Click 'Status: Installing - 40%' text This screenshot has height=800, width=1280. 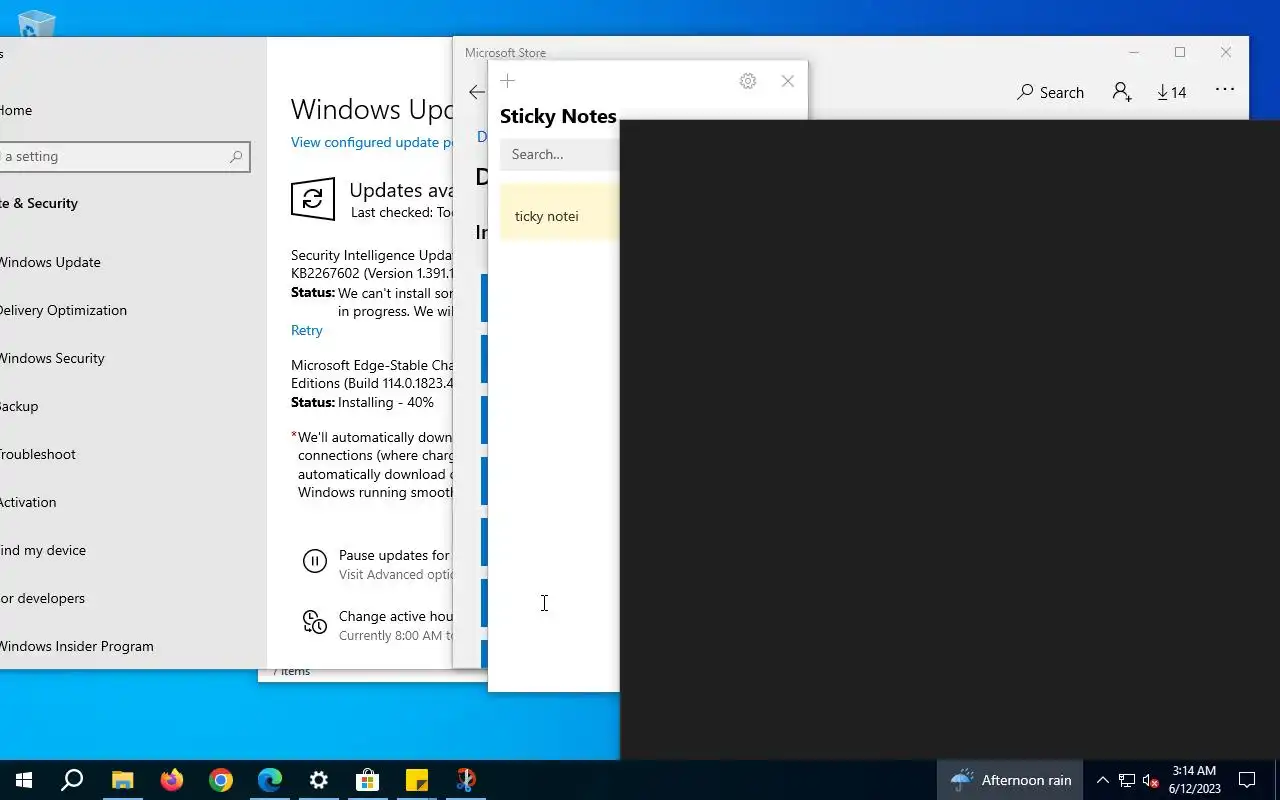pos(362,402)
